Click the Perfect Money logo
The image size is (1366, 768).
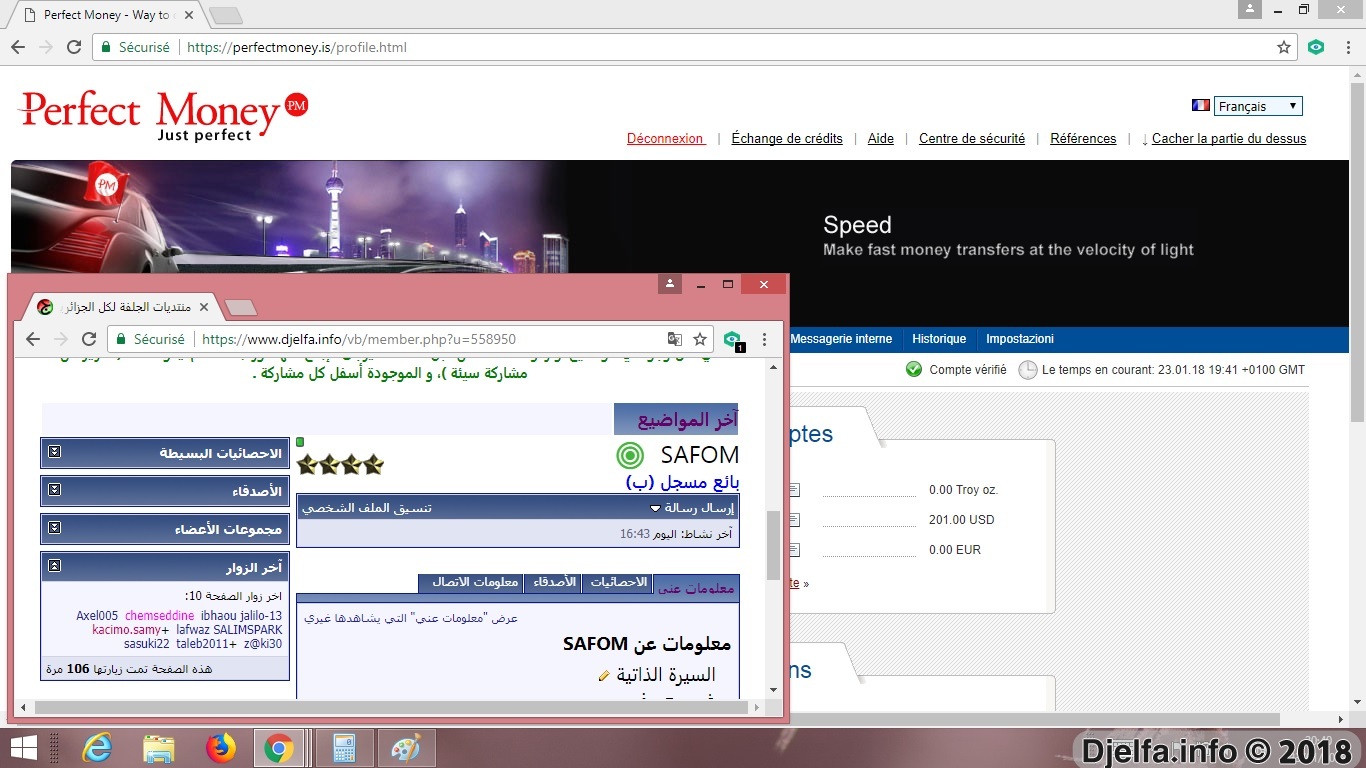[163, 115]
